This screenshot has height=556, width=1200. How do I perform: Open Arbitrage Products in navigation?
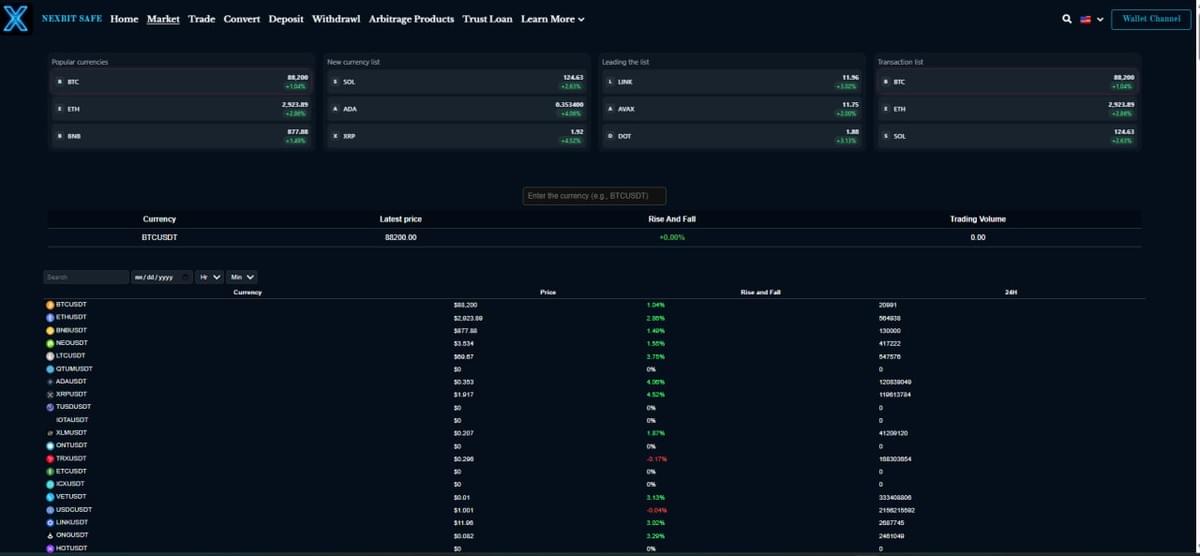411,19
